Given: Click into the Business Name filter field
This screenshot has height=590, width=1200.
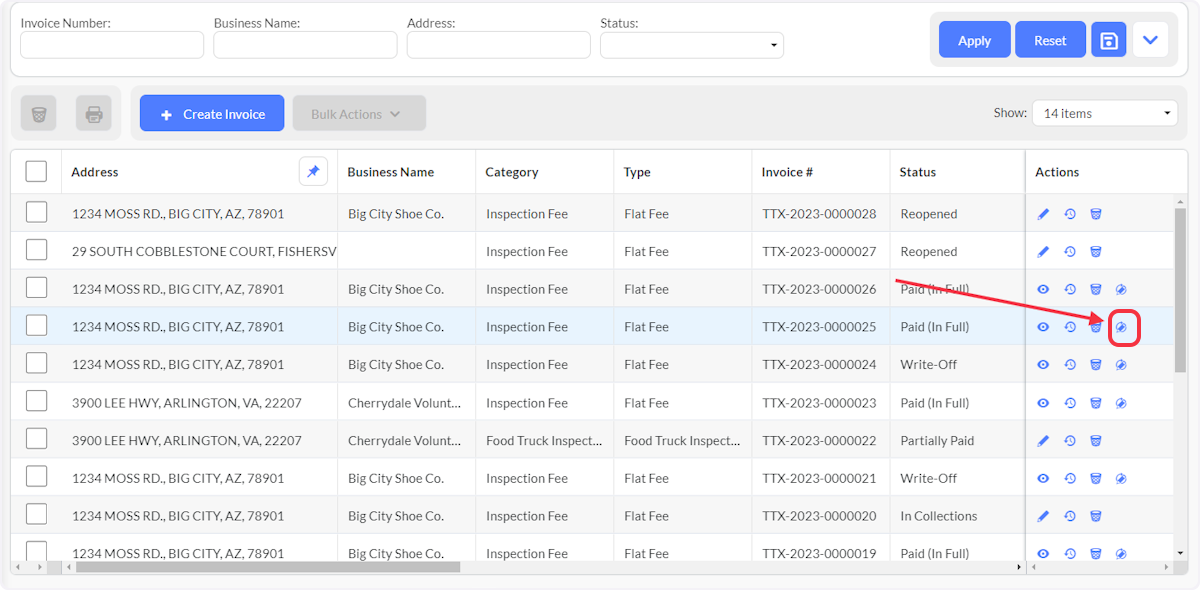Looking at the screenshot, I should coord(305,45).
